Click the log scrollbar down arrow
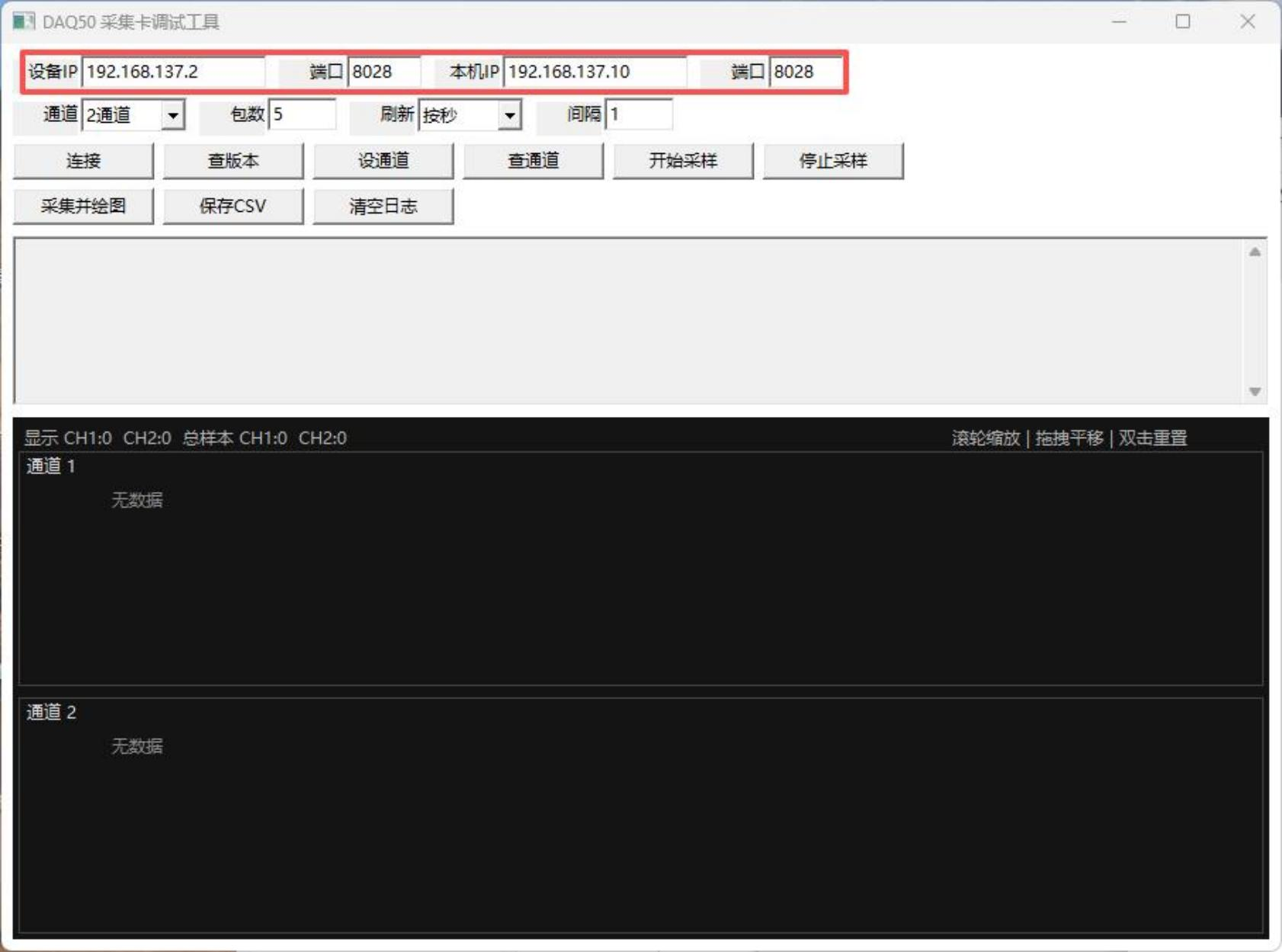Screen dimensions: 1282x952 (x=1255, y=391)
